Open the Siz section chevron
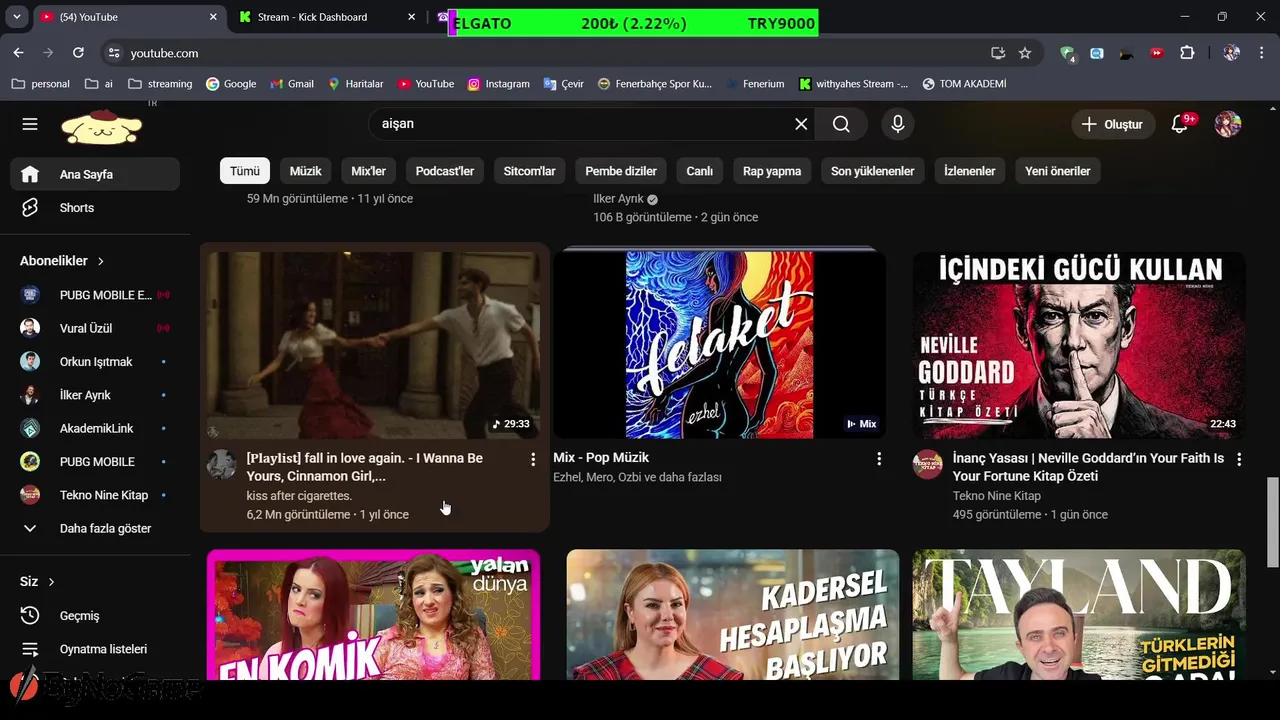The width and height of the screenshot is (1280, 720). point(51,582)
